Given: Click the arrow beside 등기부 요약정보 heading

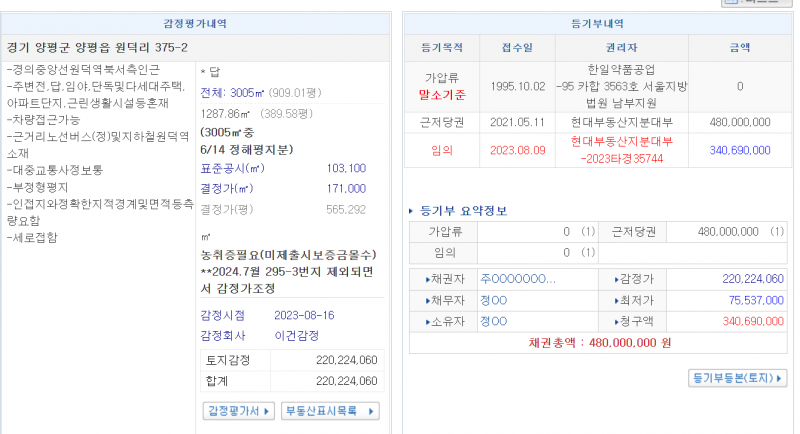Looking at the screenshot, I should click(412, 211).
